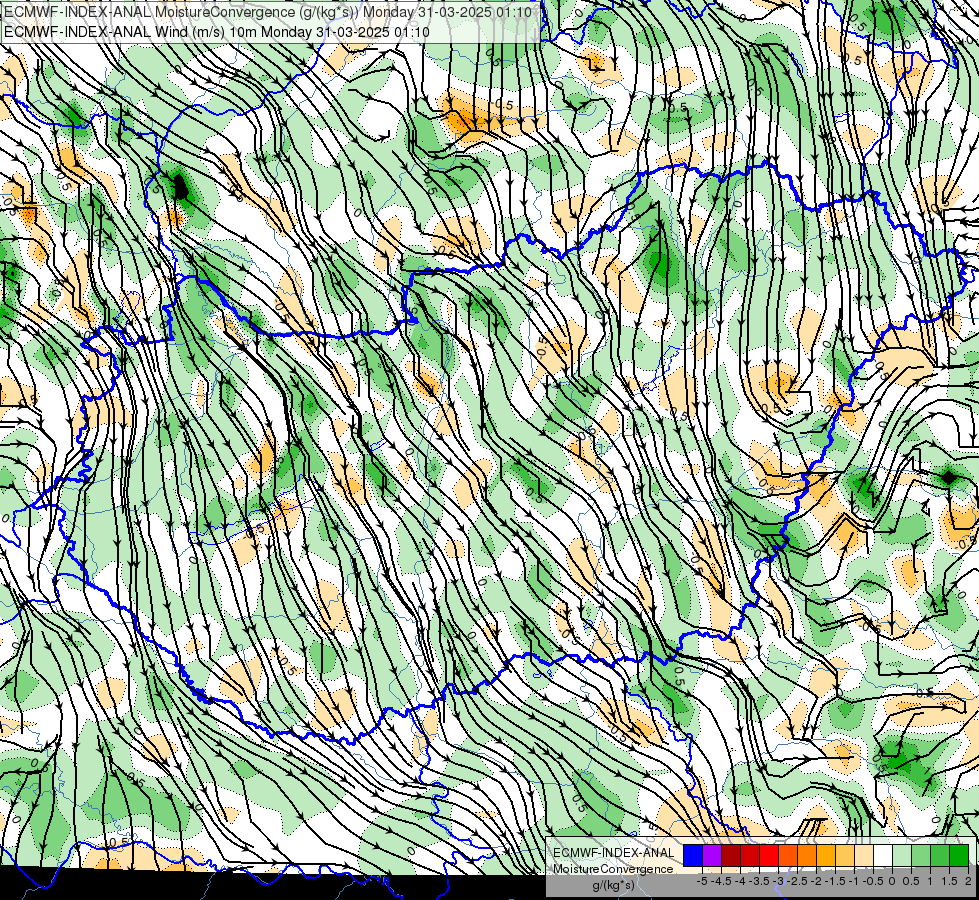Click the -3 tick label on the colorbar
This screenshot has width=979, height=900.
[x=778, y=881]
